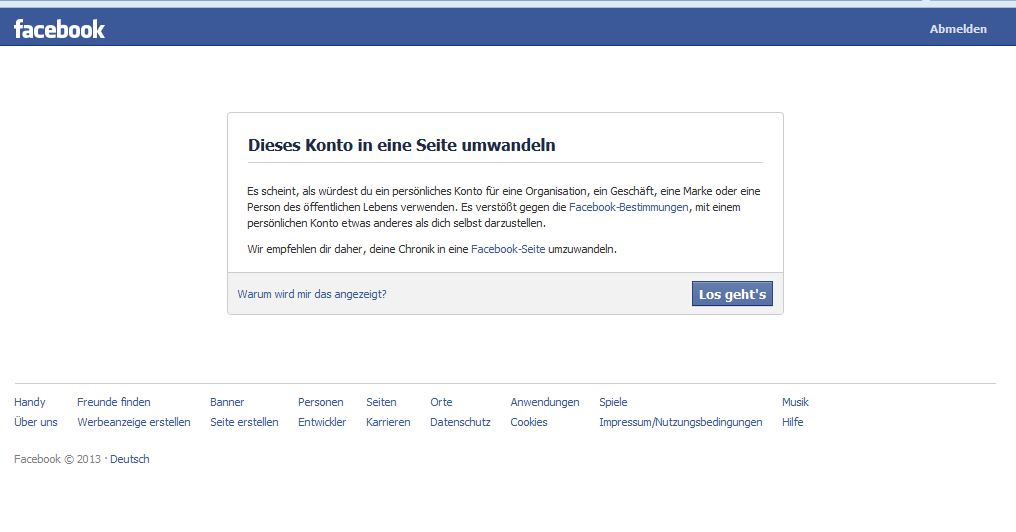Open Handy footer link
Image resolution: width=1016 pixels, height=532 pixels.
[30, 402]
